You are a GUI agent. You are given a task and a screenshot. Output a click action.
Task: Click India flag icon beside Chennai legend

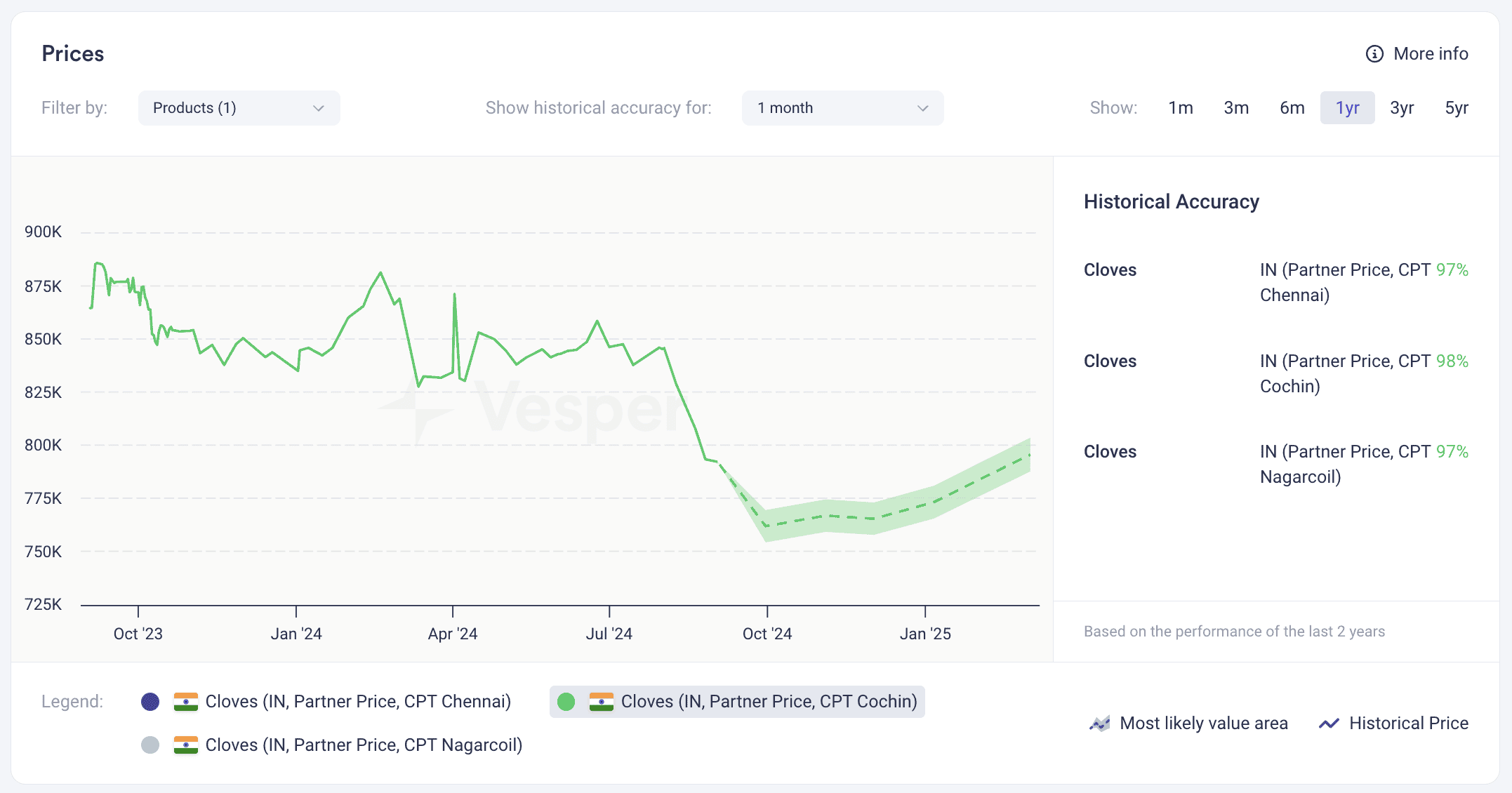click(x=185, y=702)
